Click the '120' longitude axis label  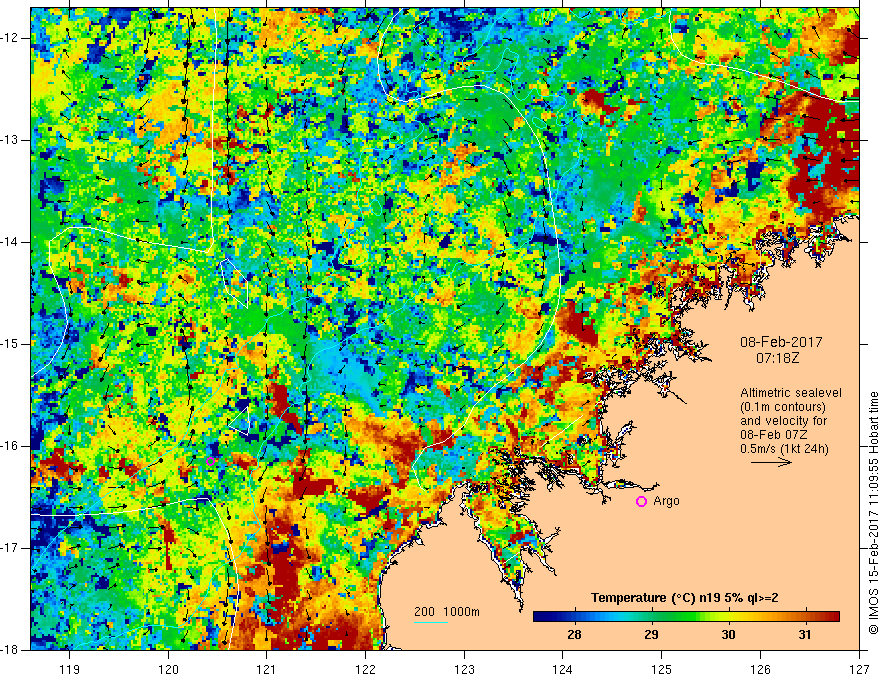click(168, 669)
